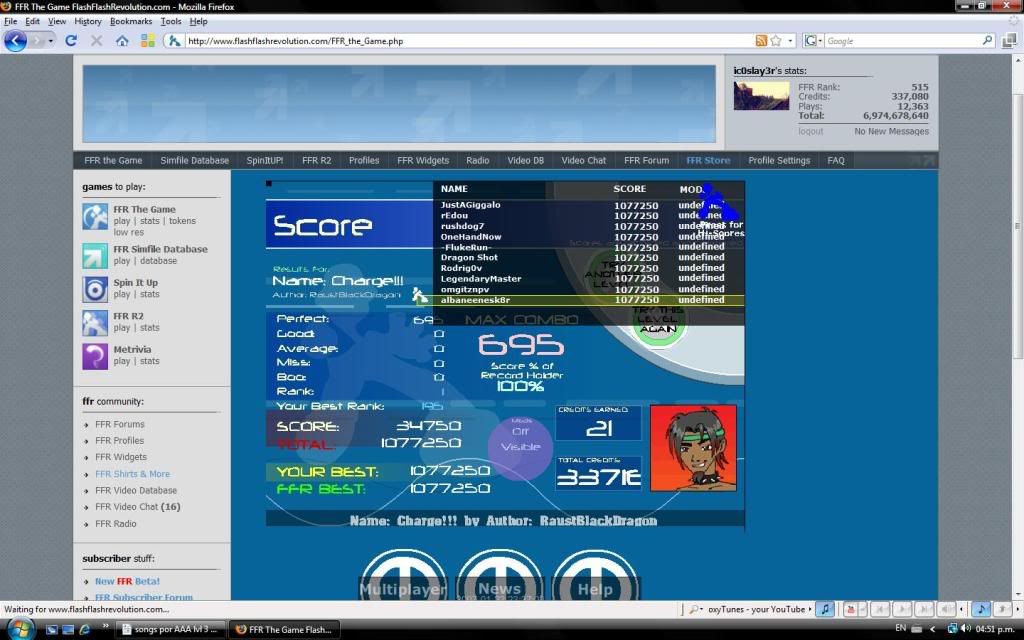Open the Bookmarks menu
This screenshot has height=640, width=1024.
(x=131, y=21)
